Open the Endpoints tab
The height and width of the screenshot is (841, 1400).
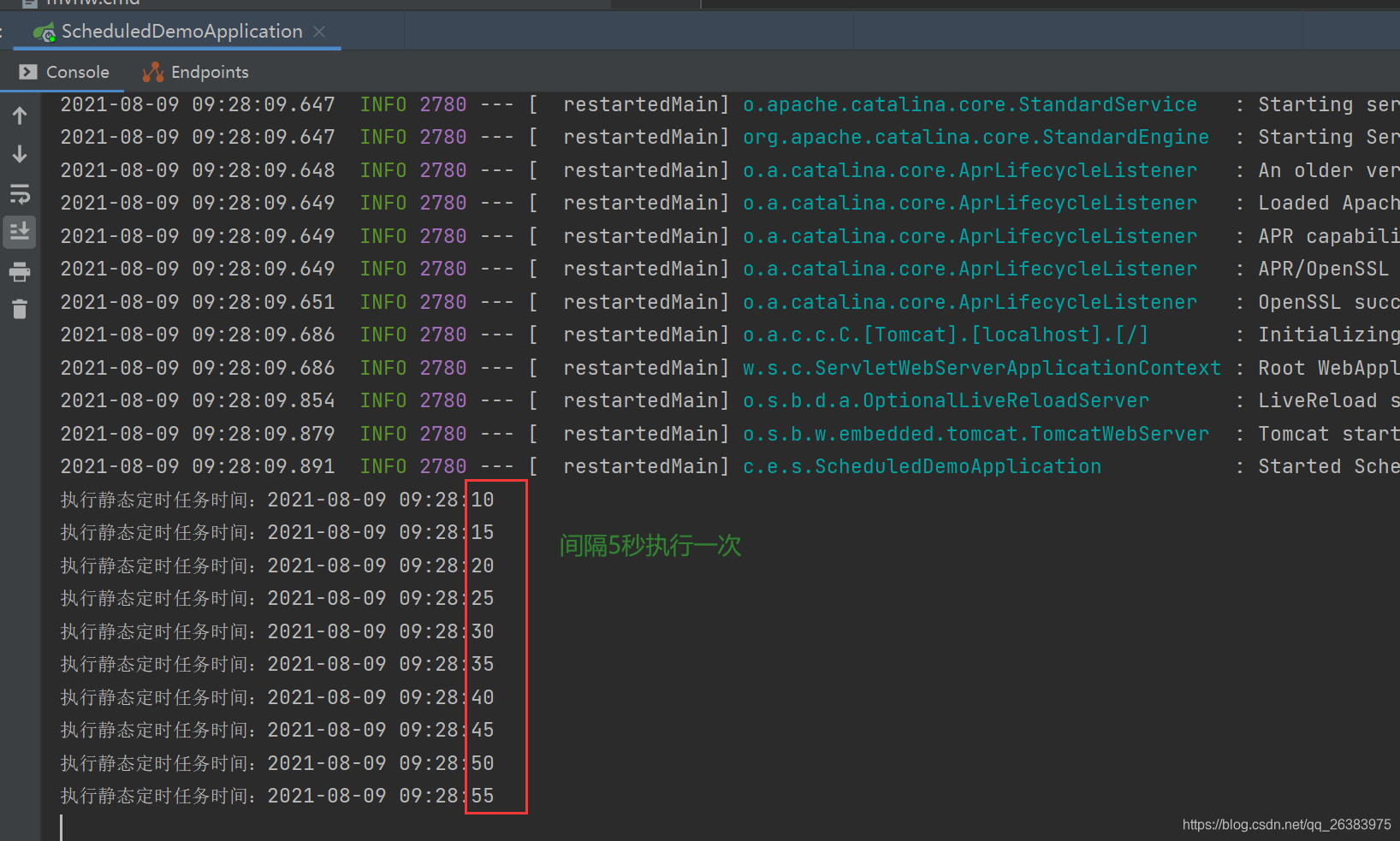196,72
